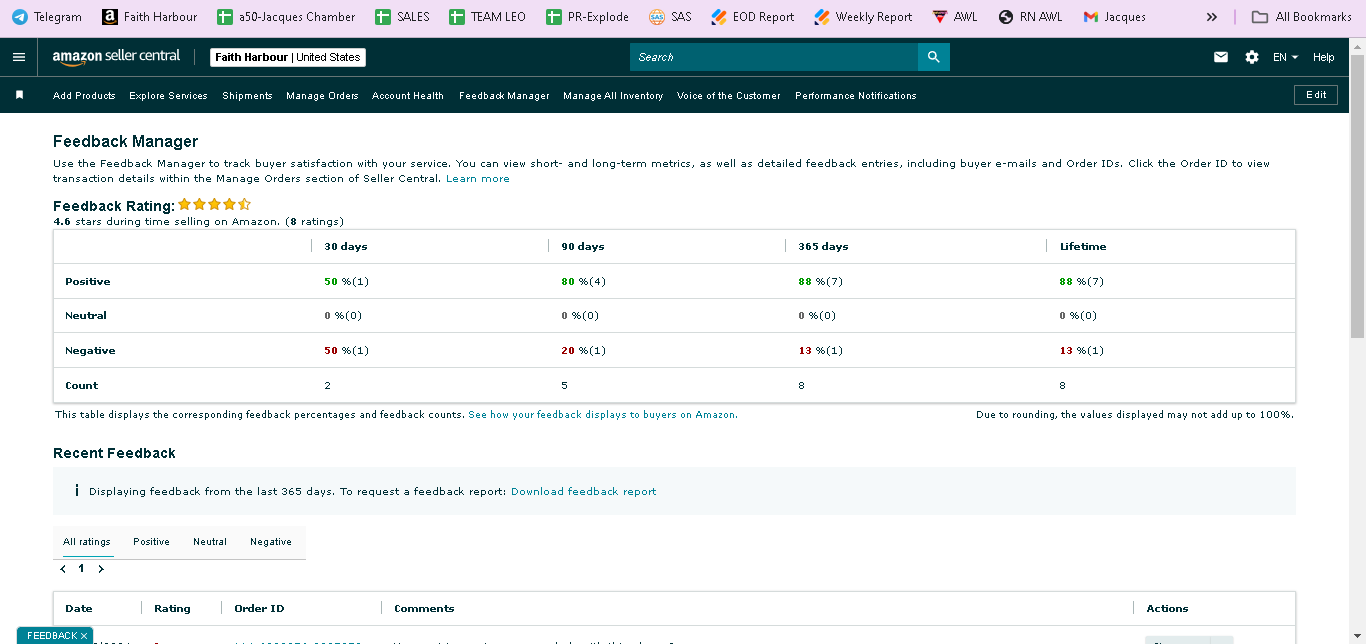
Task: Select the Positive feedback tab
Action: (x=151, y=542)
